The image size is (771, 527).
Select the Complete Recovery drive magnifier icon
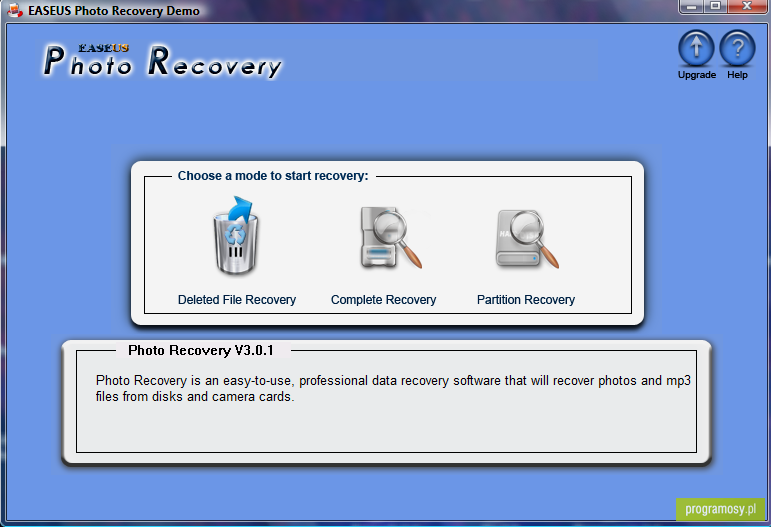pyautogui.click(x=390, y=237)
